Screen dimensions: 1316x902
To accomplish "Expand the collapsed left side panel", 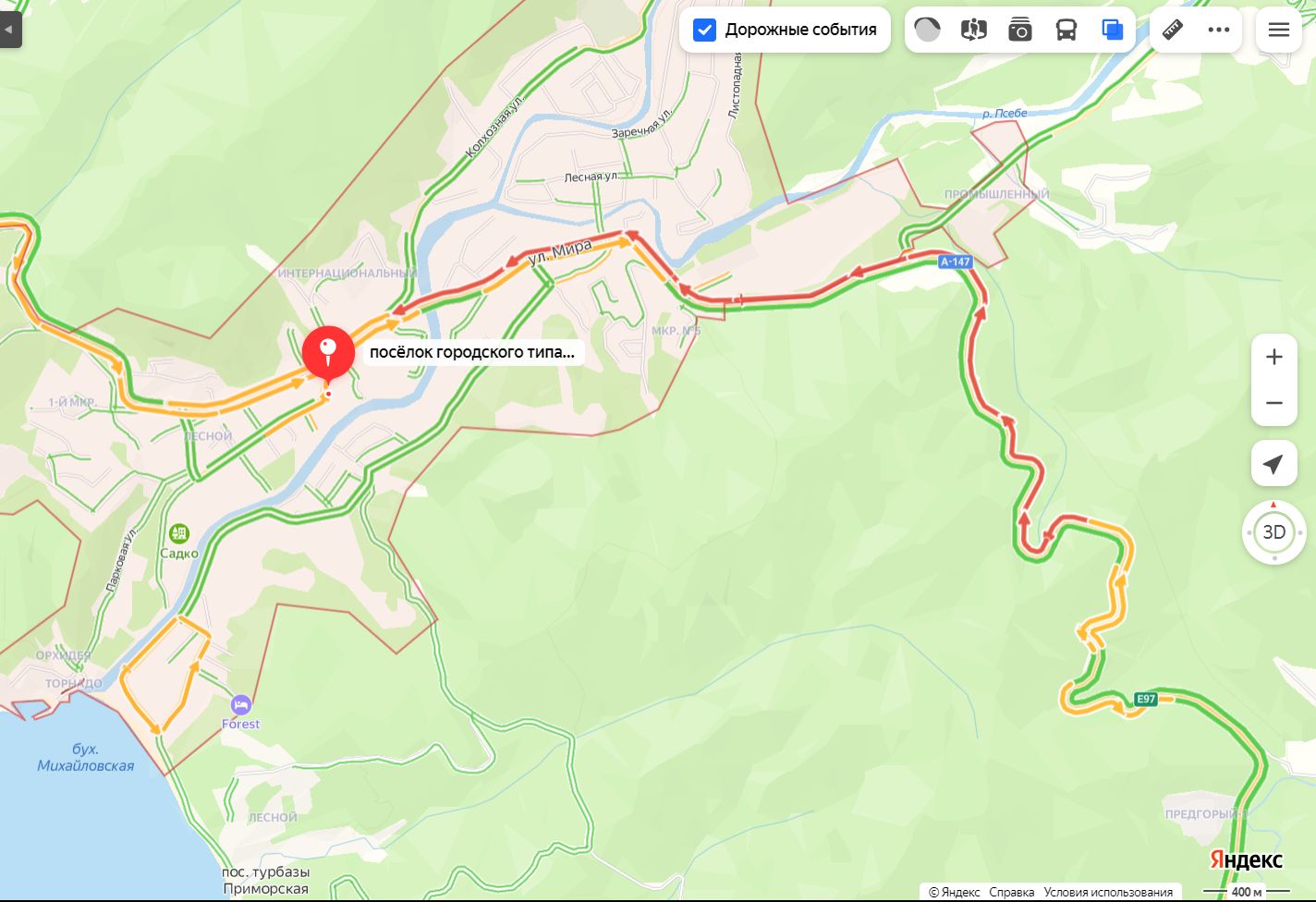I will pyautogui.click(x=9, y=30).
